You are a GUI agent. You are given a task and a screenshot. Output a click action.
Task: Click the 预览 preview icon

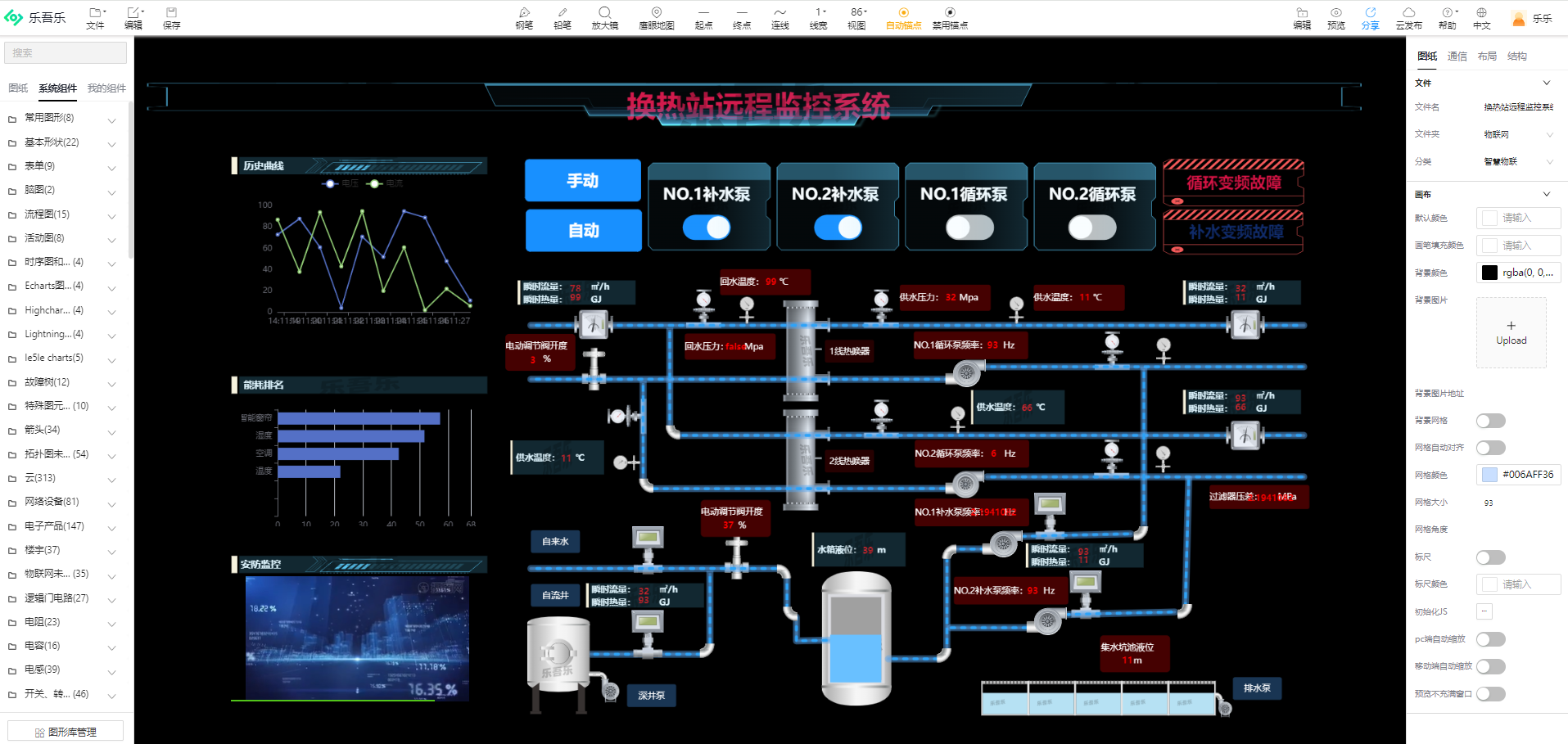pyautogui.click(x=1335, y=16)
